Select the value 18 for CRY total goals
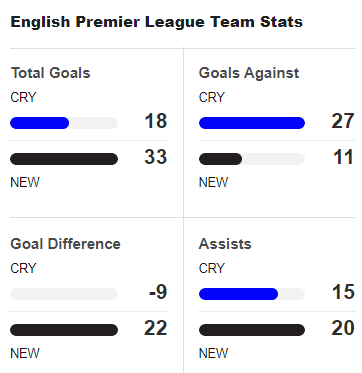 [156, 121]
